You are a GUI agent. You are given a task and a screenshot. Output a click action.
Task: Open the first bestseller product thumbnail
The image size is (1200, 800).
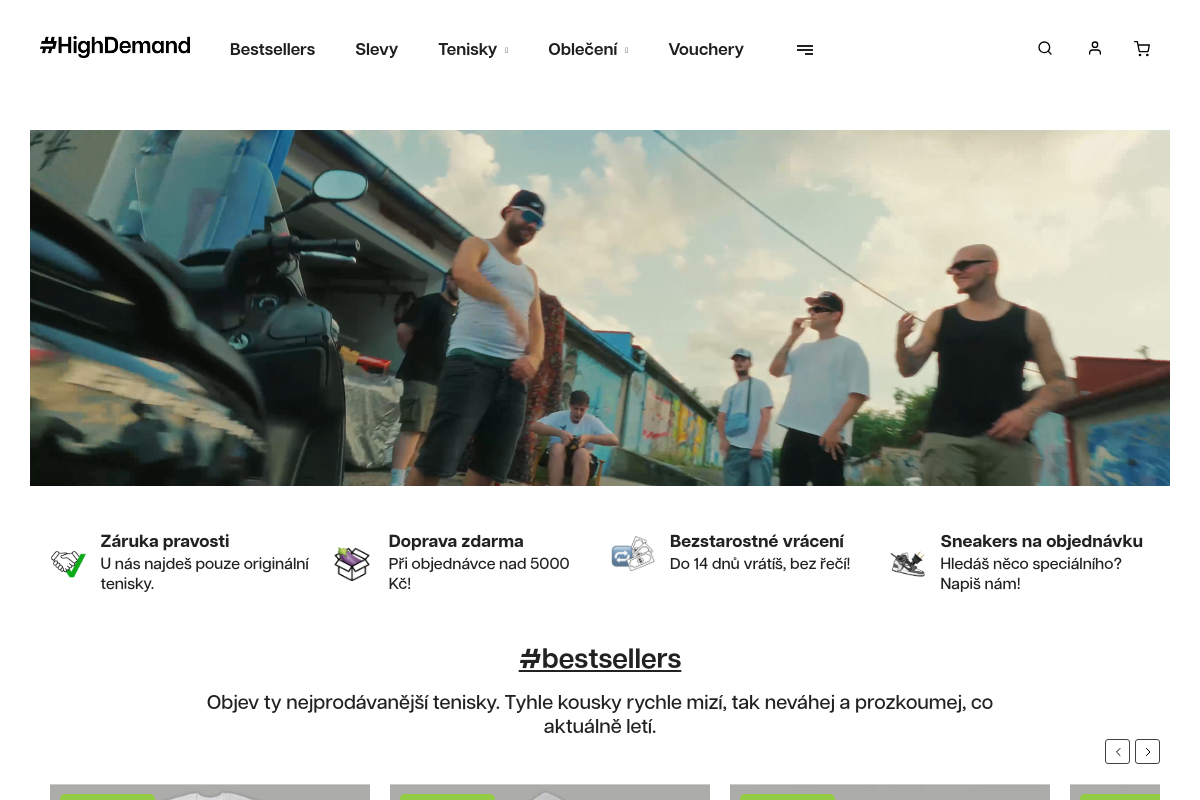tap(210, 792)
